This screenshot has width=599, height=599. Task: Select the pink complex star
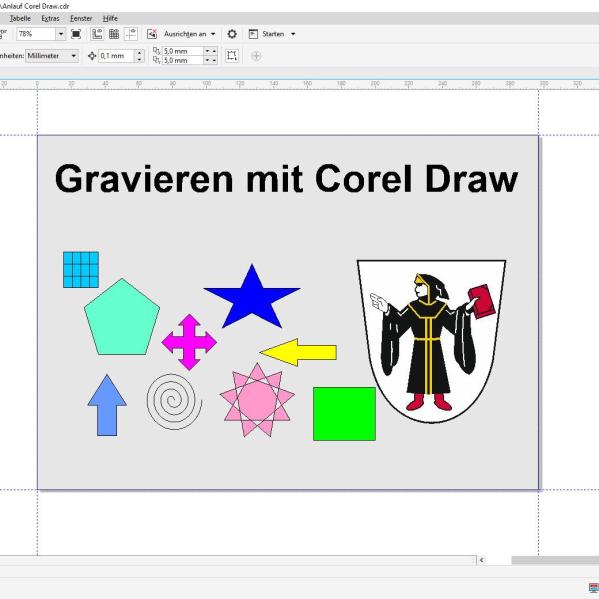click(x=257, y=400)
